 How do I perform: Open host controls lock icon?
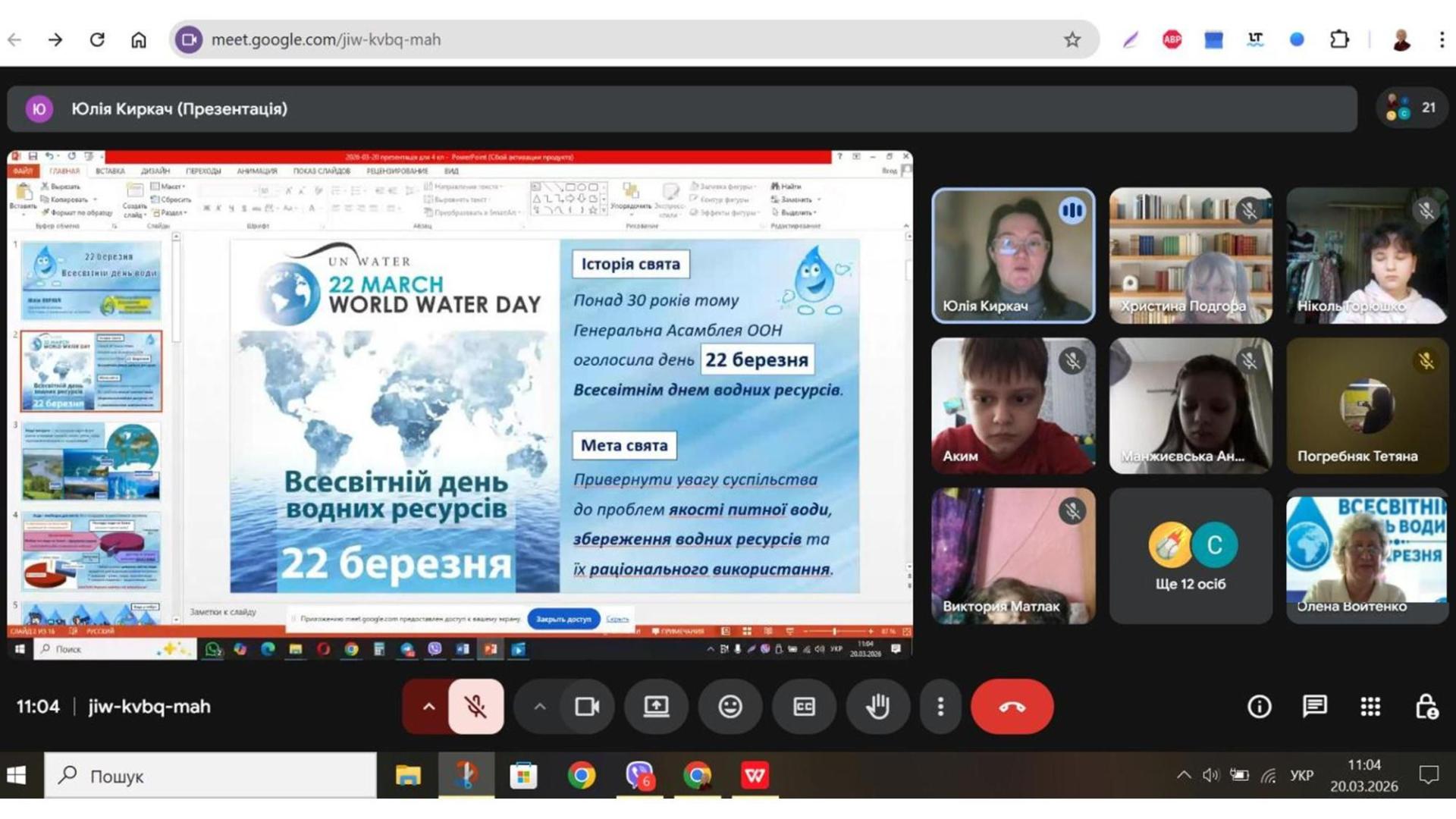point(1426,707)
